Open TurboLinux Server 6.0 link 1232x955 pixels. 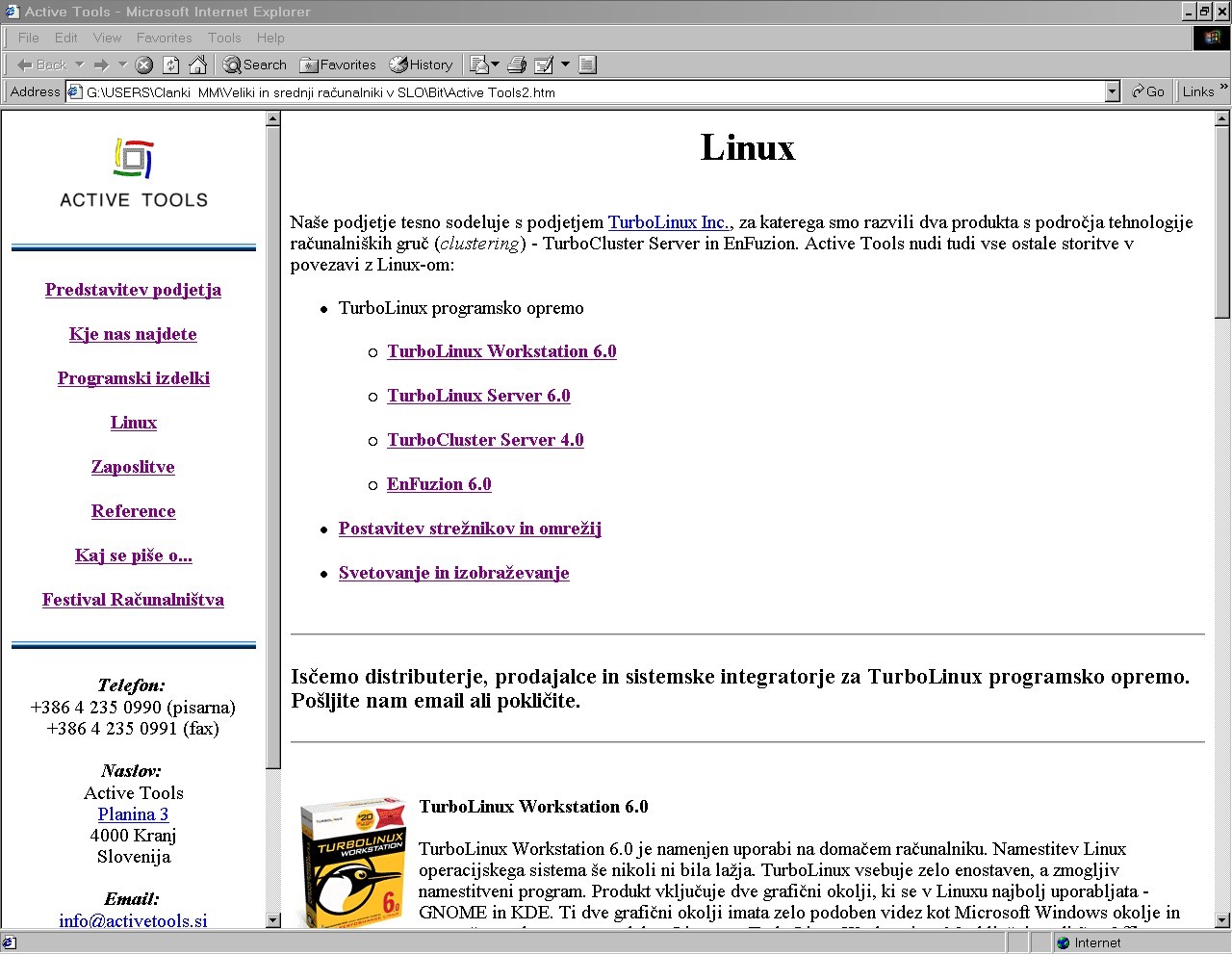pyautogui.click(x=478, y=396)
